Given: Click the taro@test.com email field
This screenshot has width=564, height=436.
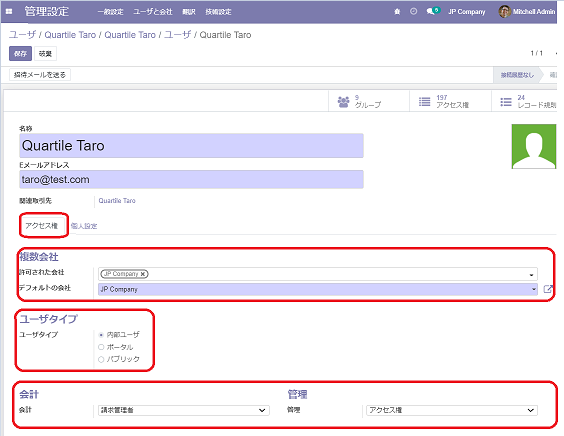Looking at the screenshot, I should click(x=191, y=180).
